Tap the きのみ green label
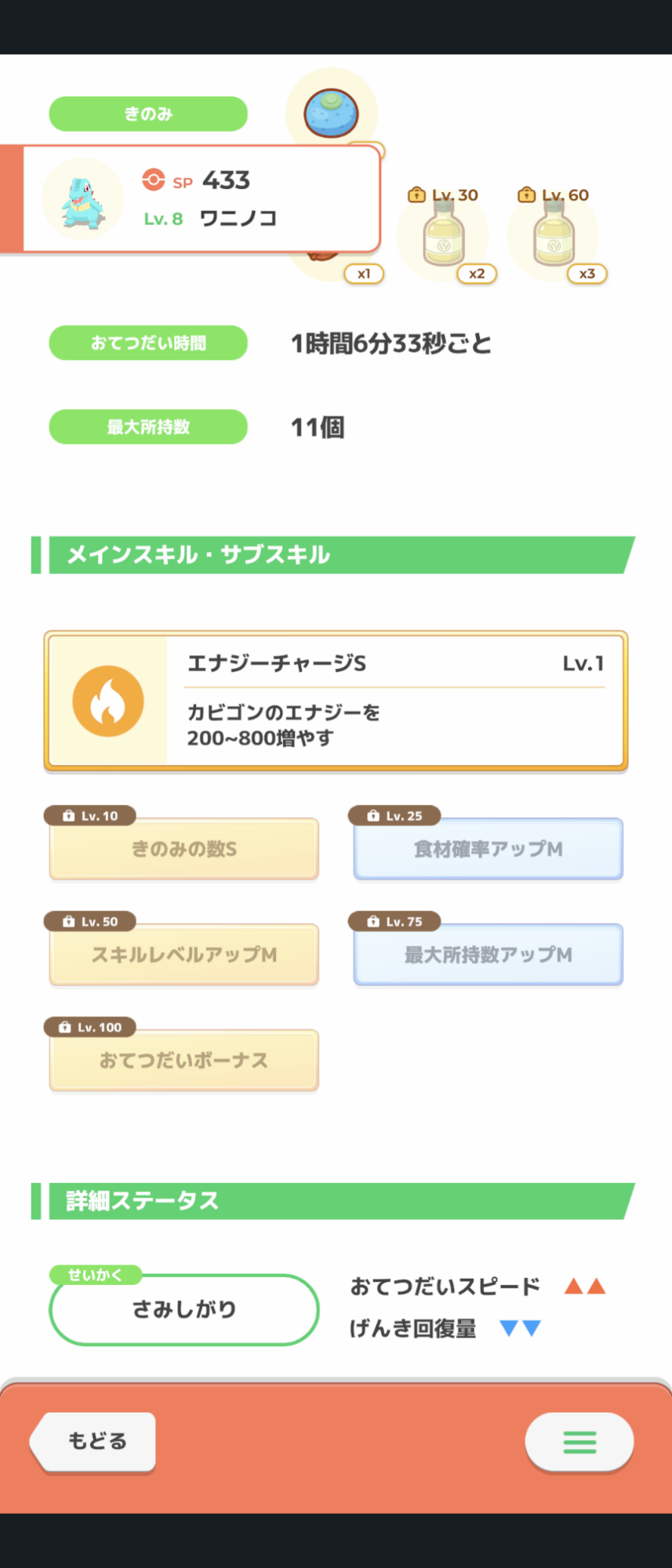672x1568 pixels. pos(148,114)
